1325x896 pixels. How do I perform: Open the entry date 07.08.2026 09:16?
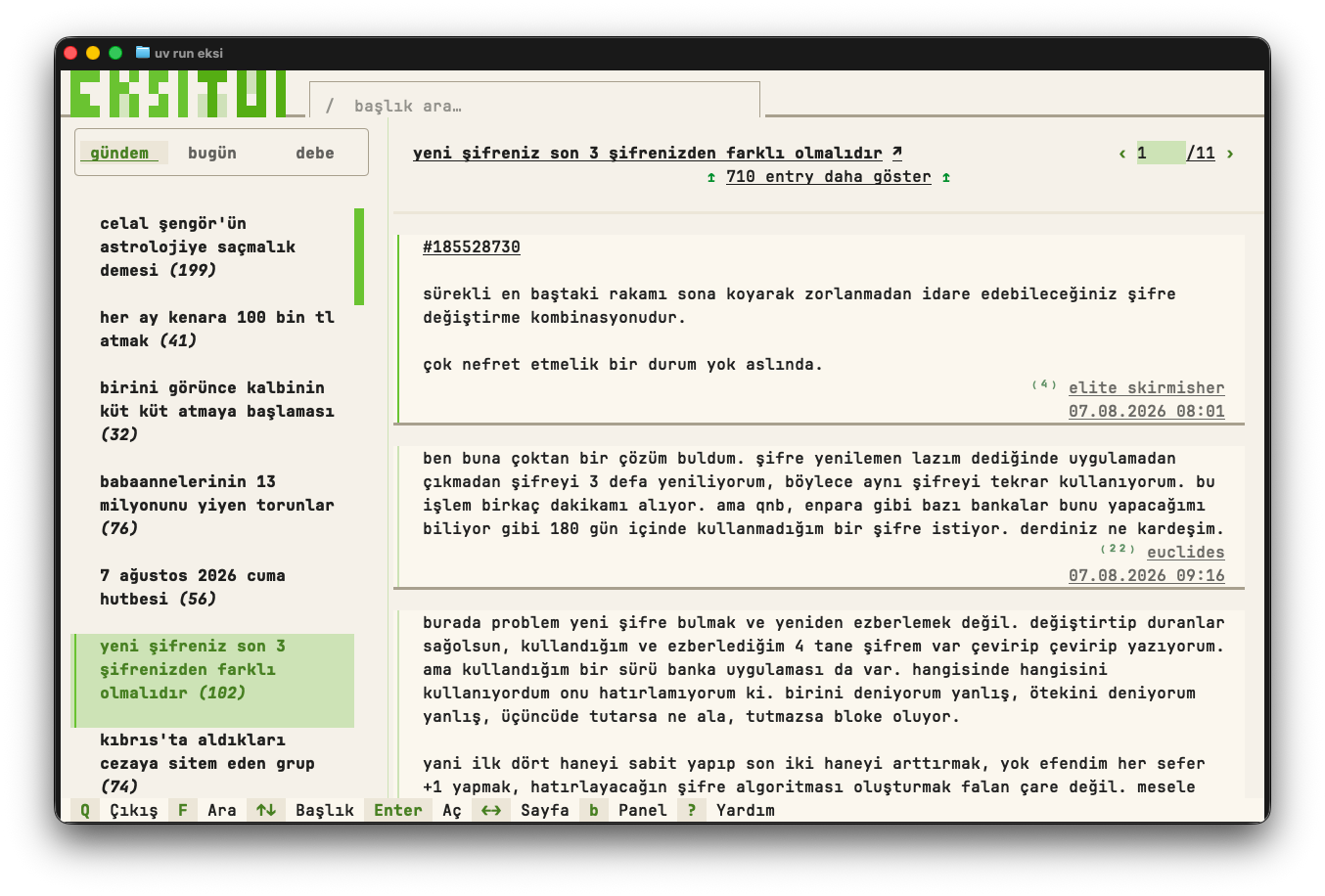[x=1147, y=575]
